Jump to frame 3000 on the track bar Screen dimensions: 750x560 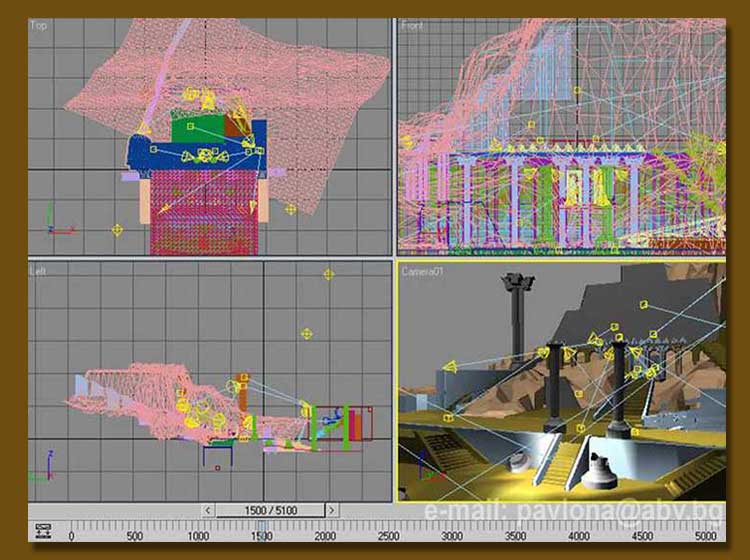(x=452, y=536)
